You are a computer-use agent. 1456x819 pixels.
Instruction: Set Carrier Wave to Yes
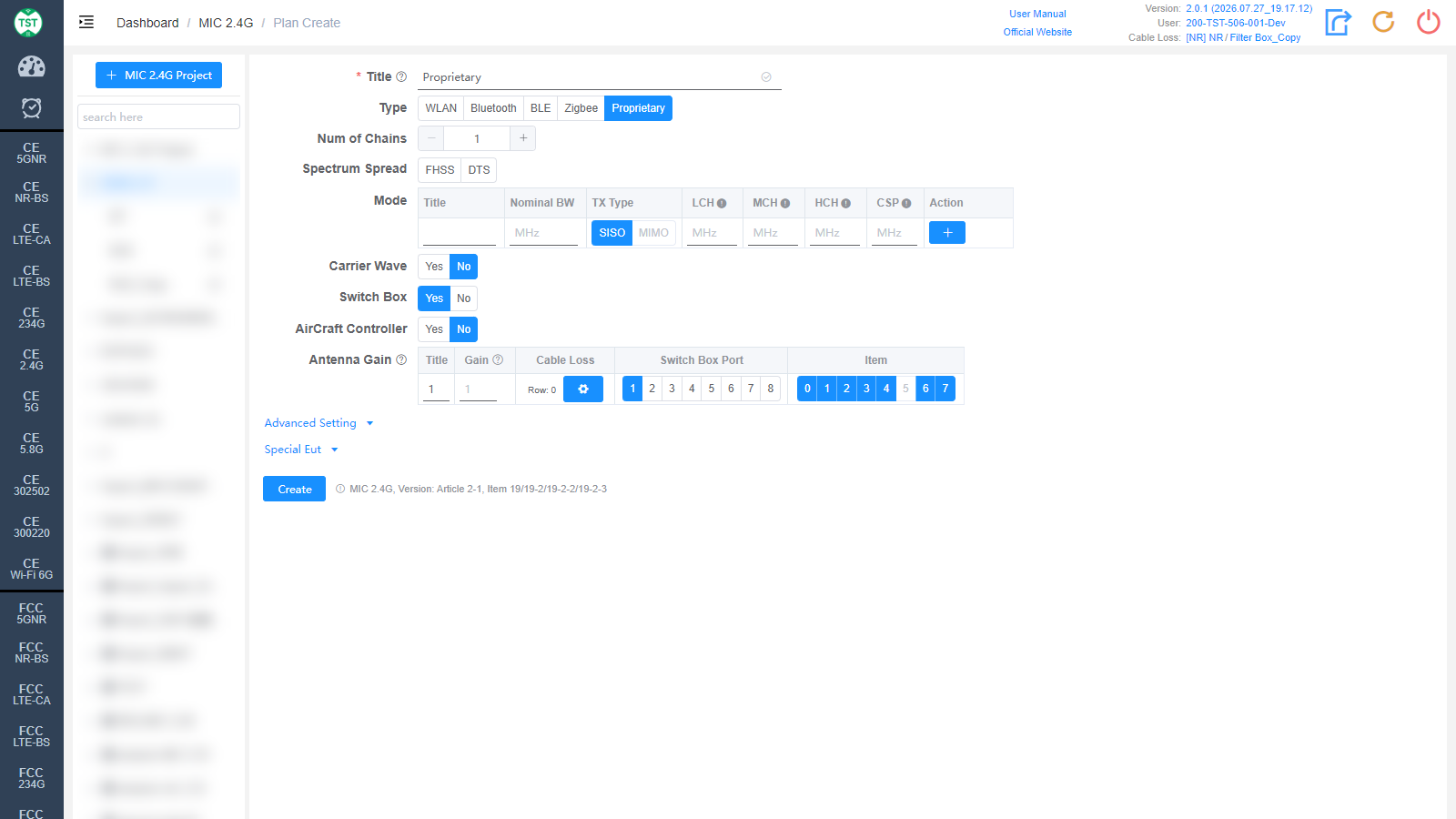coord(434,267)
